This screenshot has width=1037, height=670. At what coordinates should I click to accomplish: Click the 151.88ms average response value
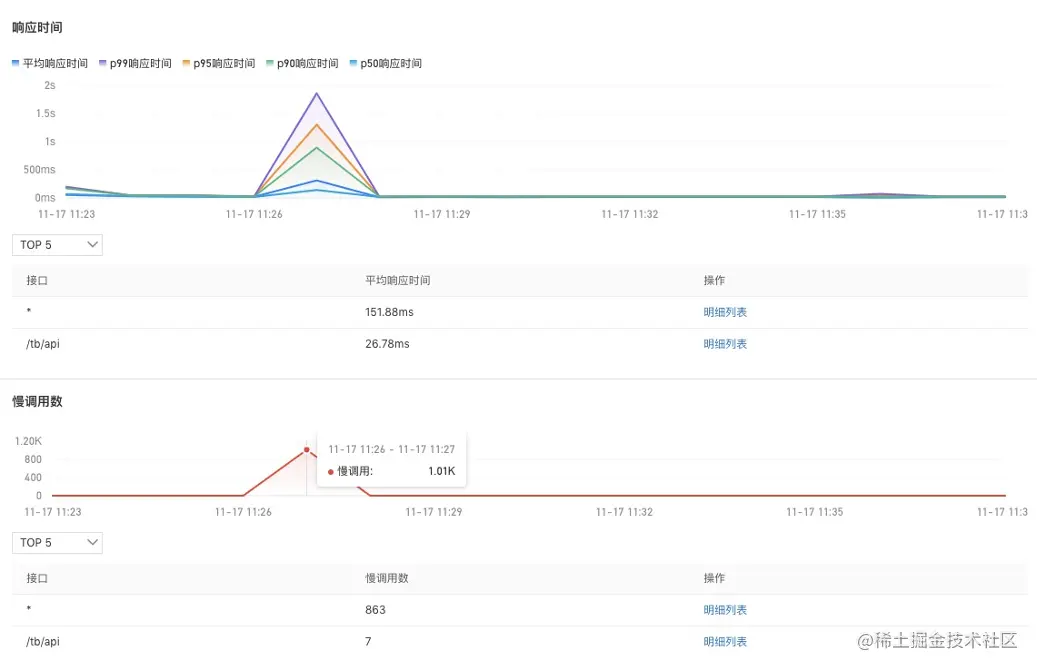(389, 312)
